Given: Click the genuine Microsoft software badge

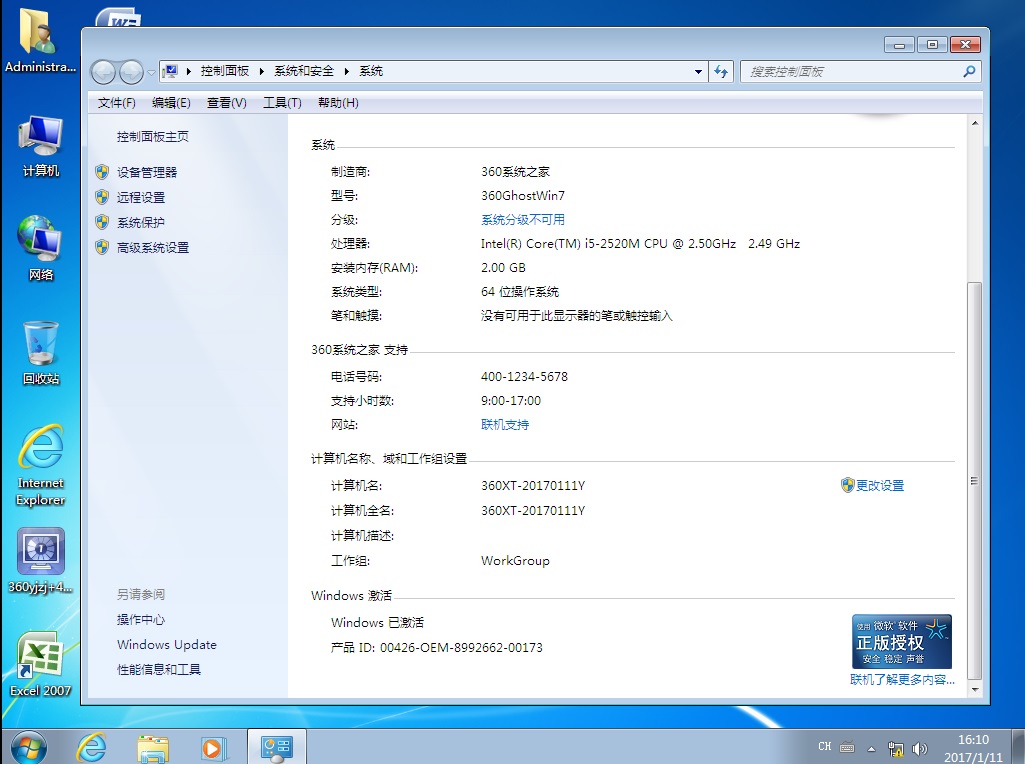Looking at the screenshot, I should (901, 641).
